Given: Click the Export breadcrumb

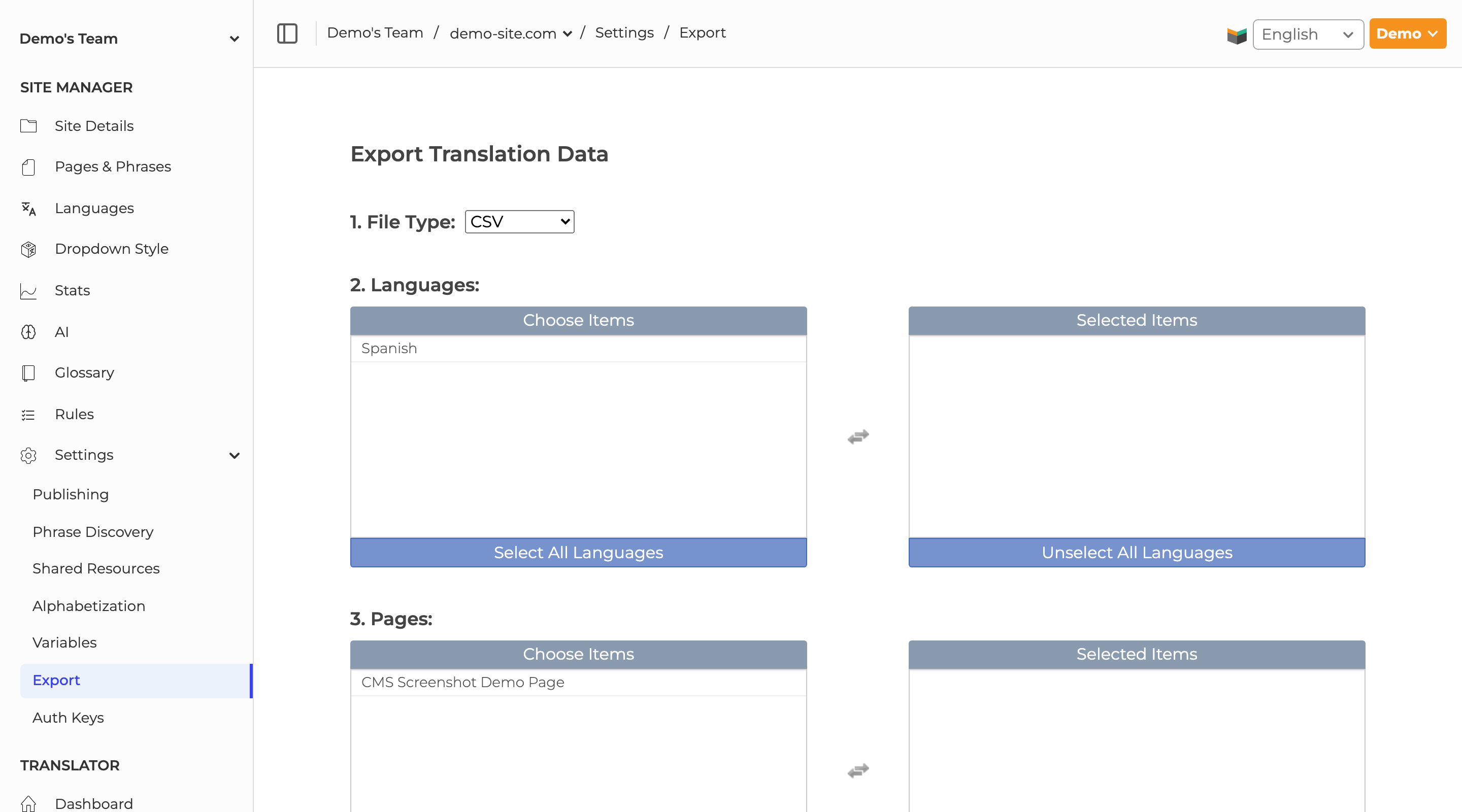Looking at the screenshot, I should point(702,33).
